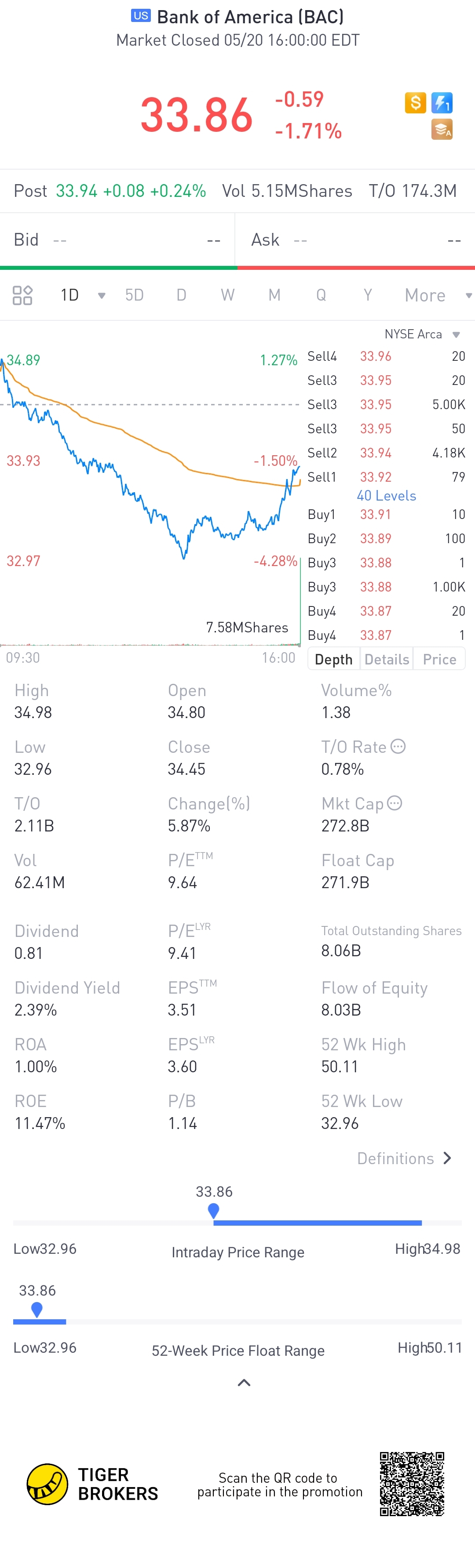Select the Depth view toggle
Viewport: 475px width, 1568px height.
click(x=334, y=659)
